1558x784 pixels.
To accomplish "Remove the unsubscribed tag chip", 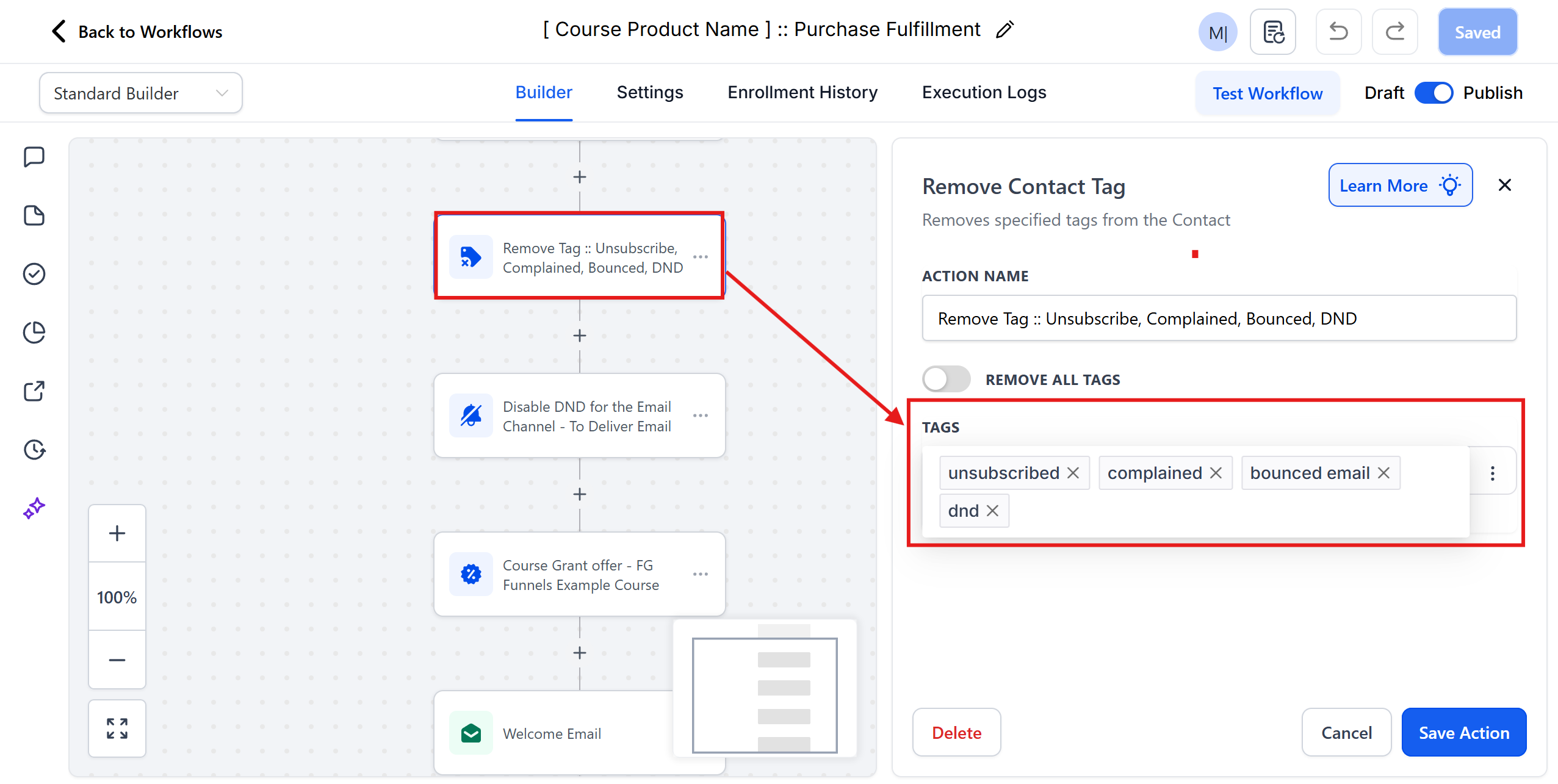I will (1073, 473).
